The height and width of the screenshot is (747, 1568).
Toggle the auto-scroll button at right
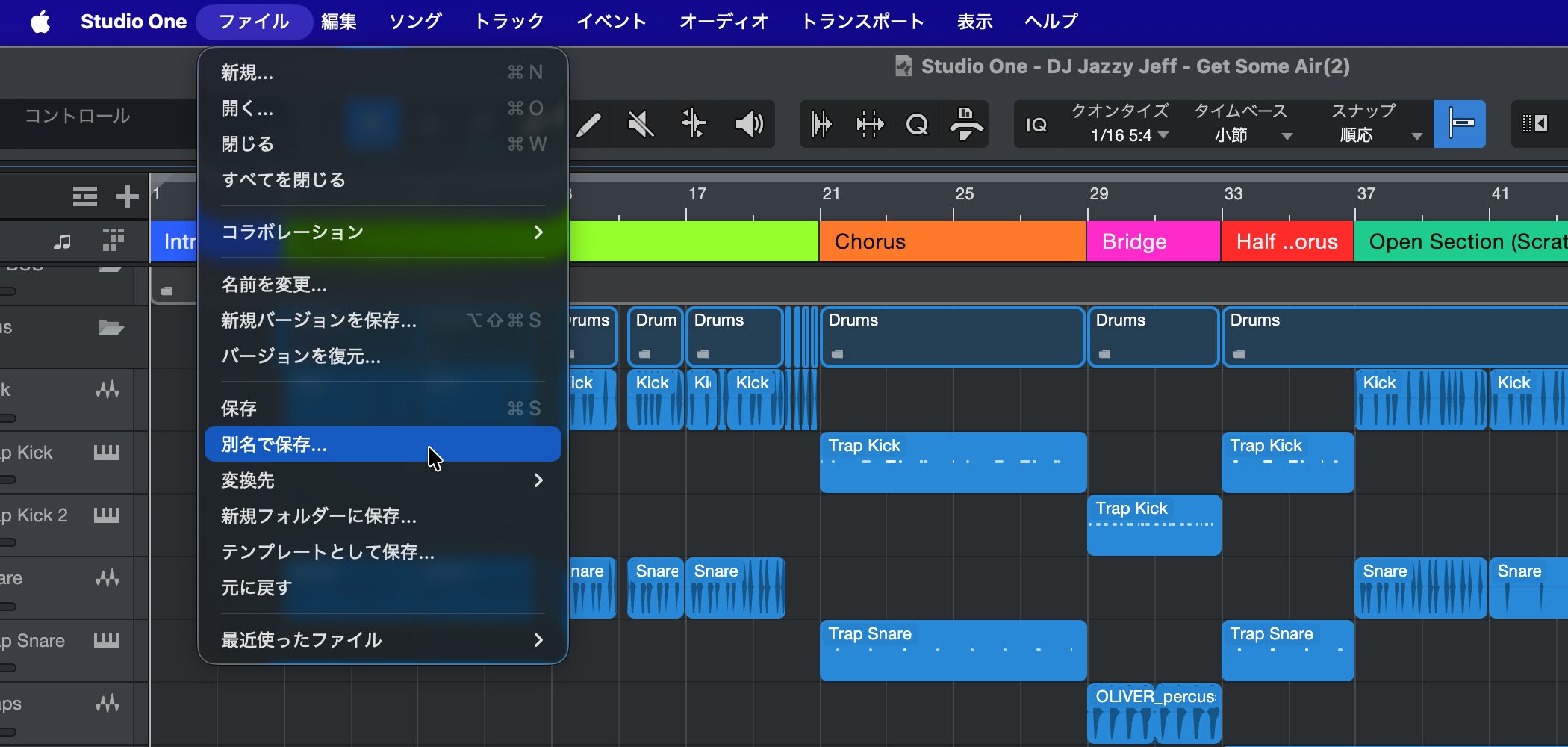(1534, 123)
